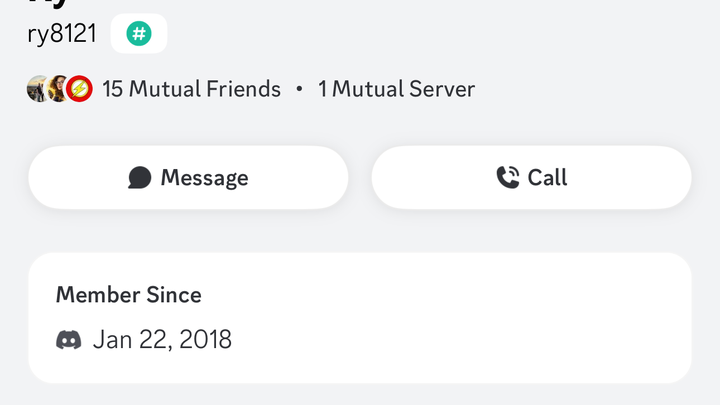
Task: Click the Jan 22, 2018 join date
Action: point(162,340)
